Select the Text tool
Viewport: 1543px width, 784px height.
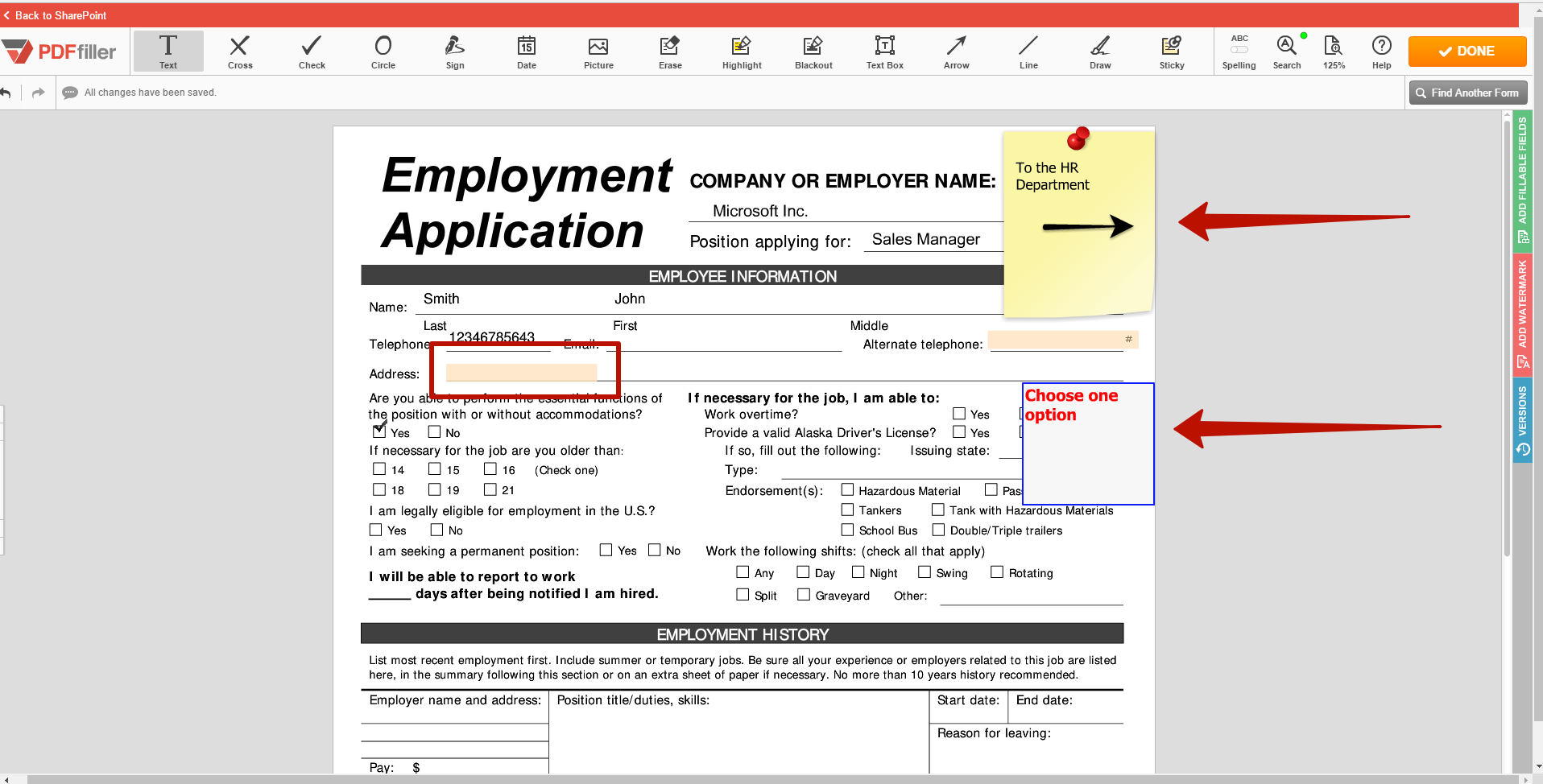click(x=168, y=52)
